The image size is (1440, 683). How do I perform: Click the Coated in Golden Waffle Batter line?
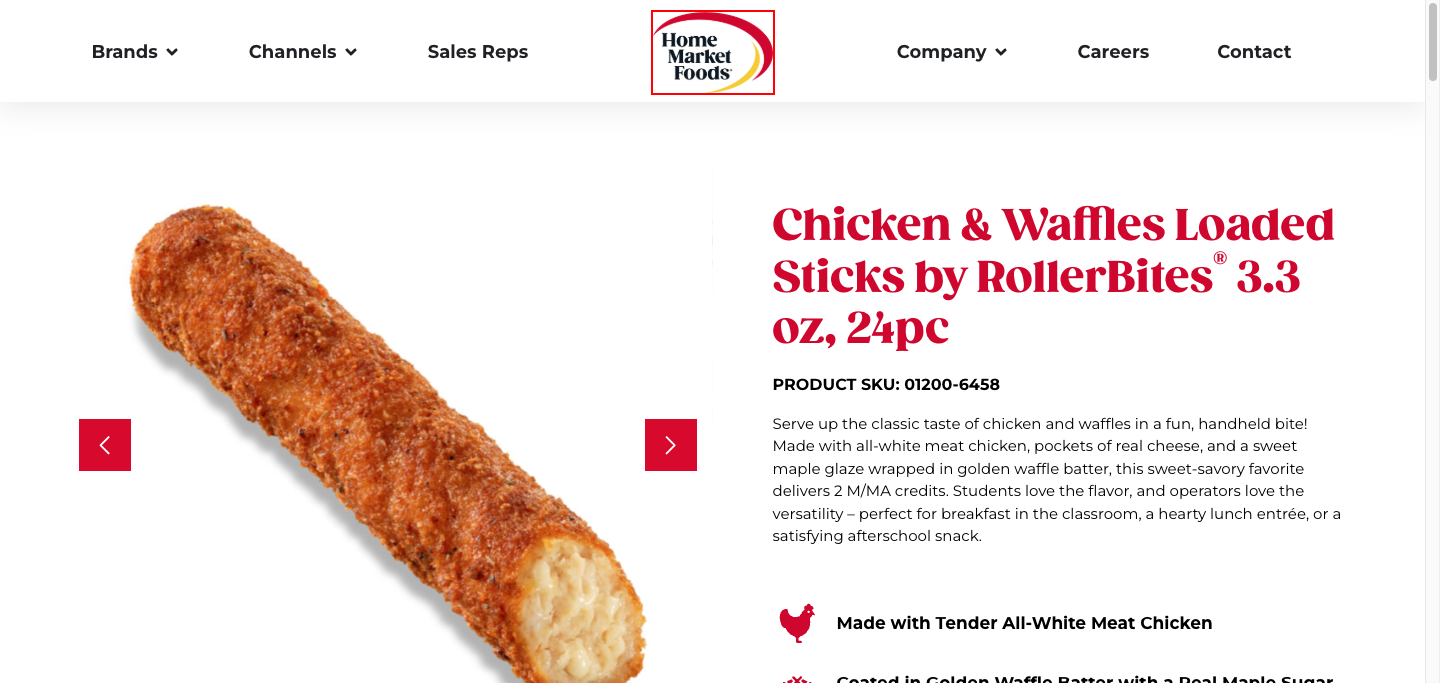tap(1085, 678)
